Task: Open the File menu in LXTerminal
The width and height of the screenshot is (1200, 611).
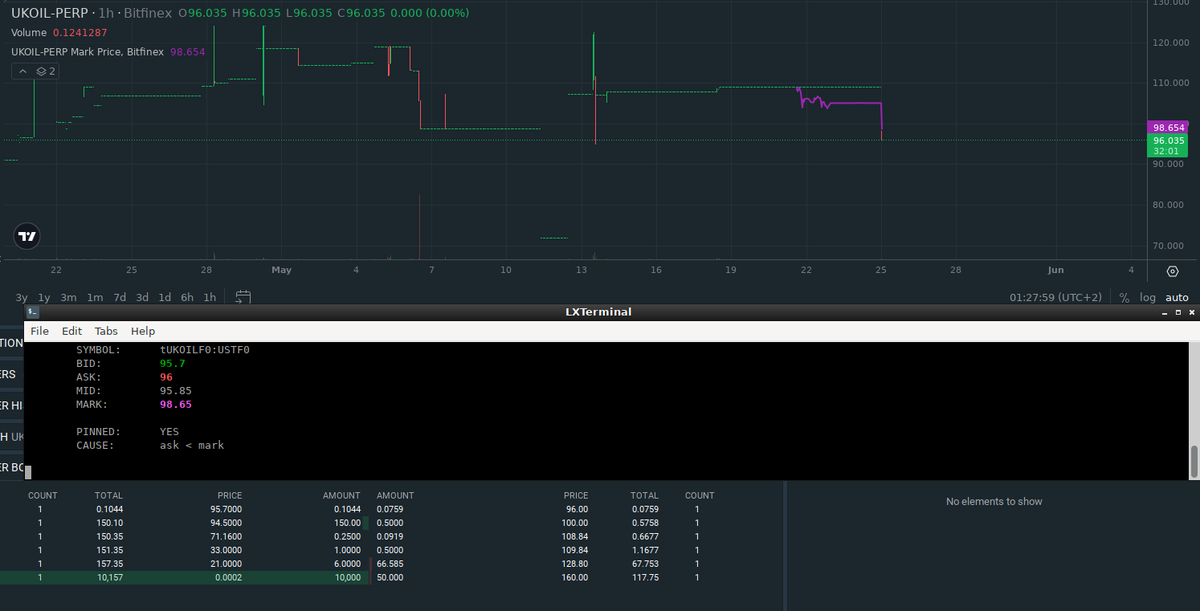Action: pos(39,331)
